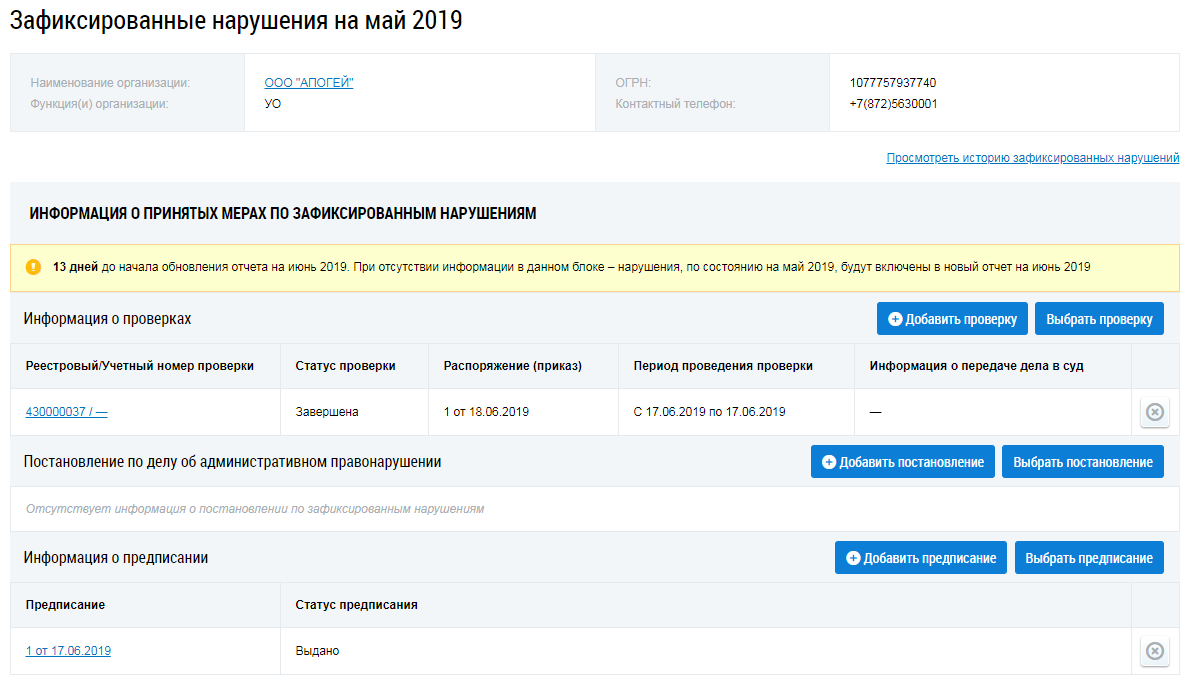Viewport: 1193px width, 682px height.
Task: Delete the prescription row via its X icon
Action: pyautogui.click(x=1155, y=651)
